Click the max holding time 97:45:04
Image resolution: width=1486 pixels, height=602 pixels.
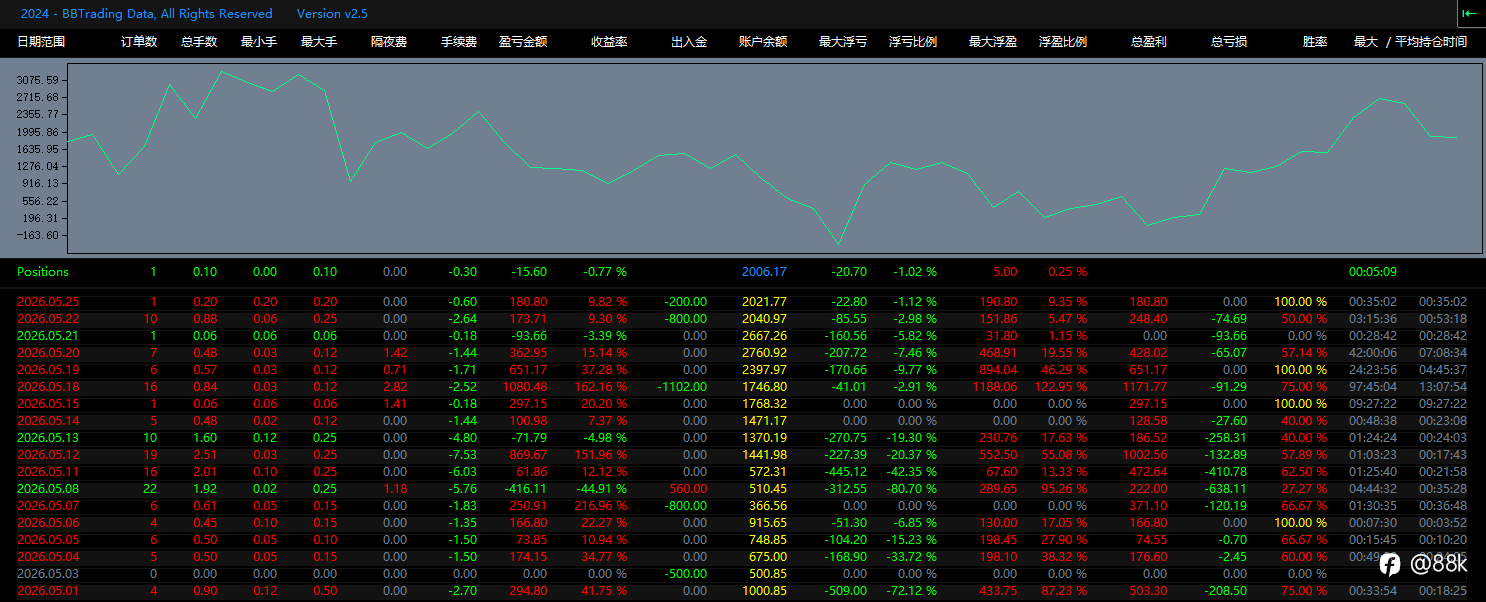(1372, 386)
